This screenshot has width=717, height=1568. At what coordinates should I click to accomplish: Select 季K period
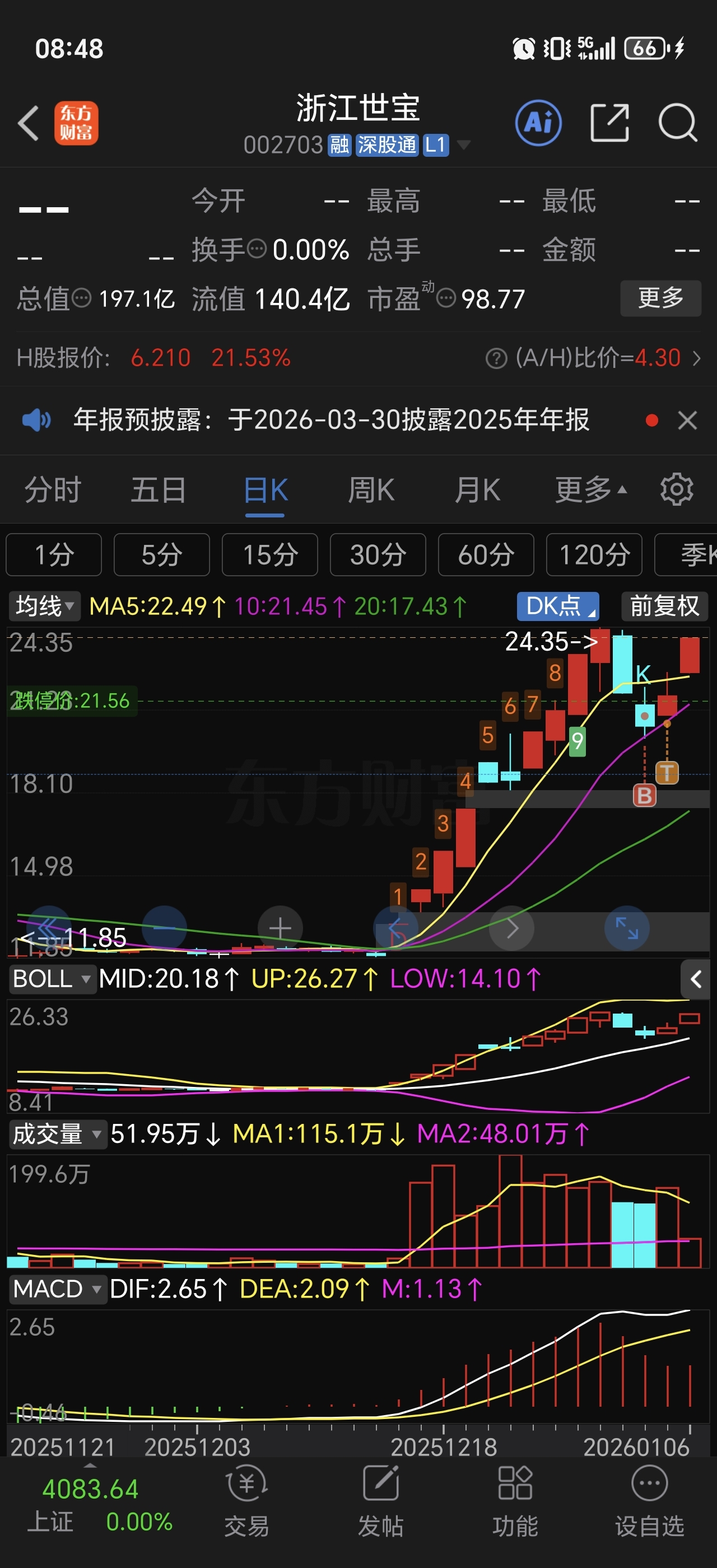(686, 554)
